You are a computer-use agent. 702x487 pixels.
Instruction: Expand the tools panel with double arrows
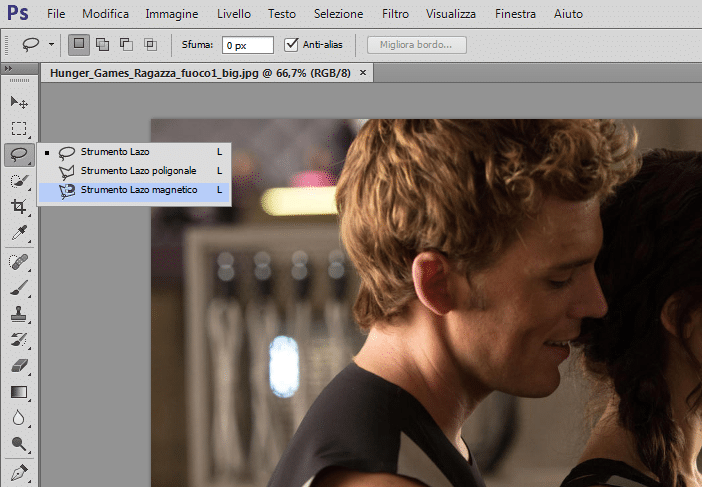pos(10,68)
